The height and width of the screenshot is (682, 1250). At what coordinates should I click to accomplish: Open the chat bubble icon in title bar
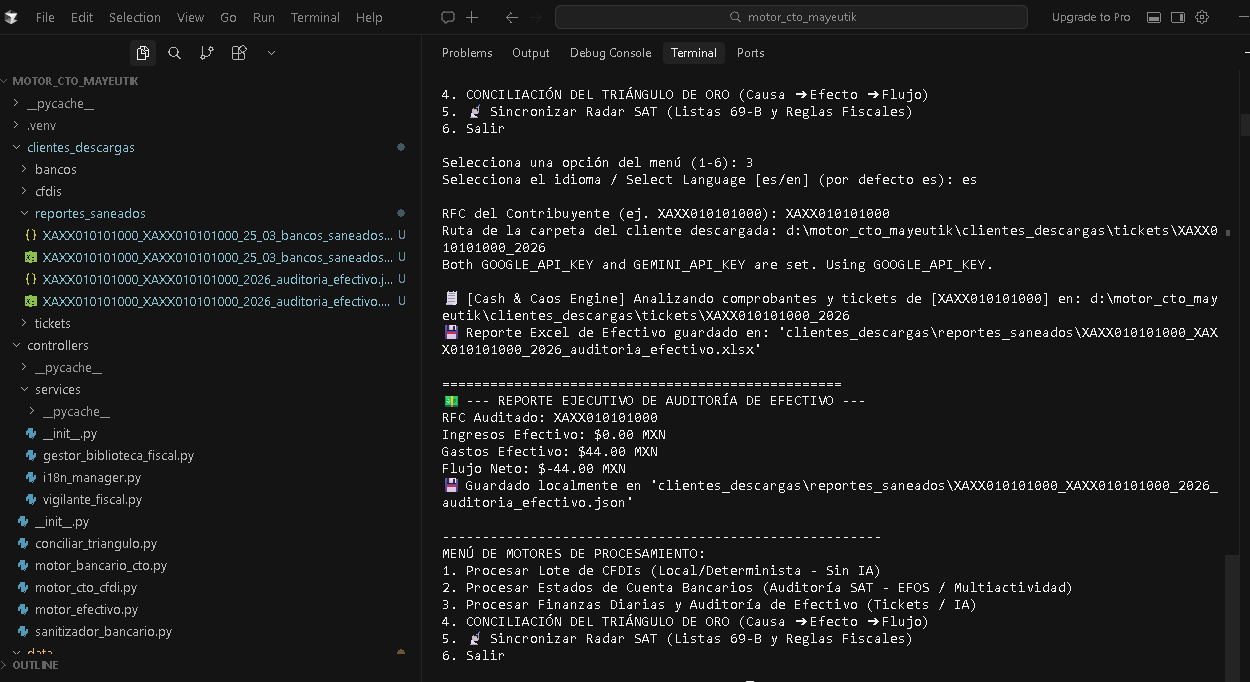coord(448,17)
